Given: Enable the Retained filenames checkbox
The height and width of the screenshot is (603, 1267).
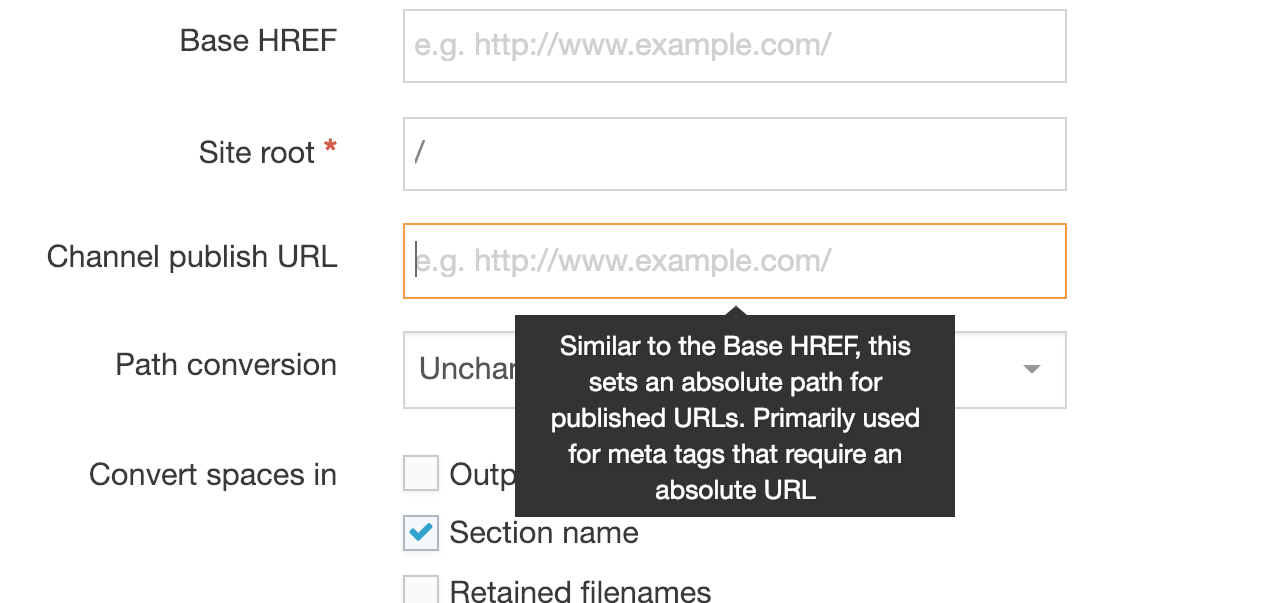Looking at the screenshot, I should click(420, 590).
